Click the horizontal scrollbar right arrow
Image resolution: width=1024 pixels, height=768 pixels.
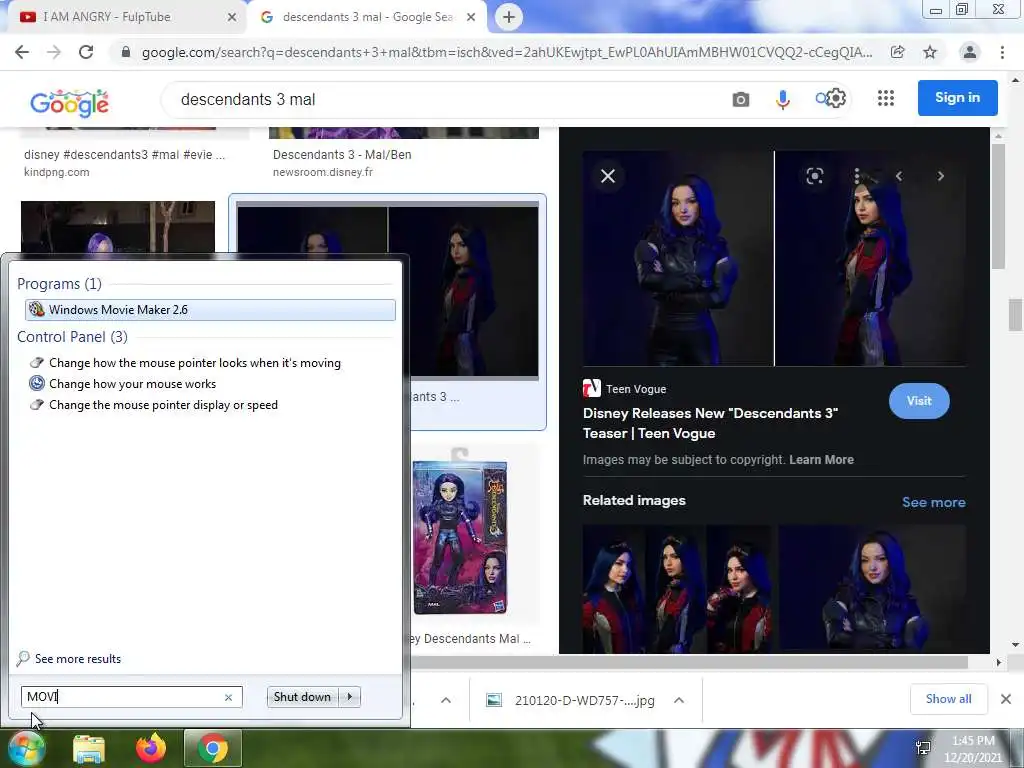tap(998, 662)
